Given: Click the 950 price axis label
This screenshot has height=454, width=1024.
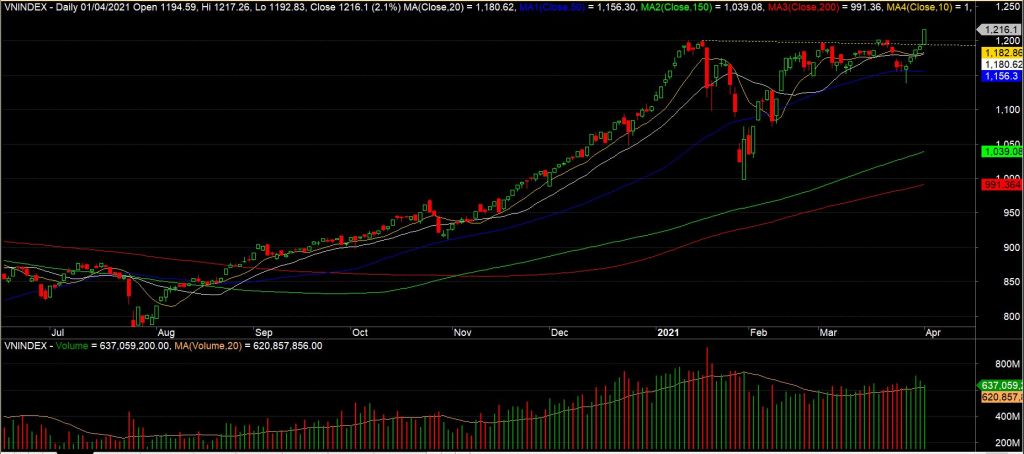Looking at the screenshot, I should 1012,213.
